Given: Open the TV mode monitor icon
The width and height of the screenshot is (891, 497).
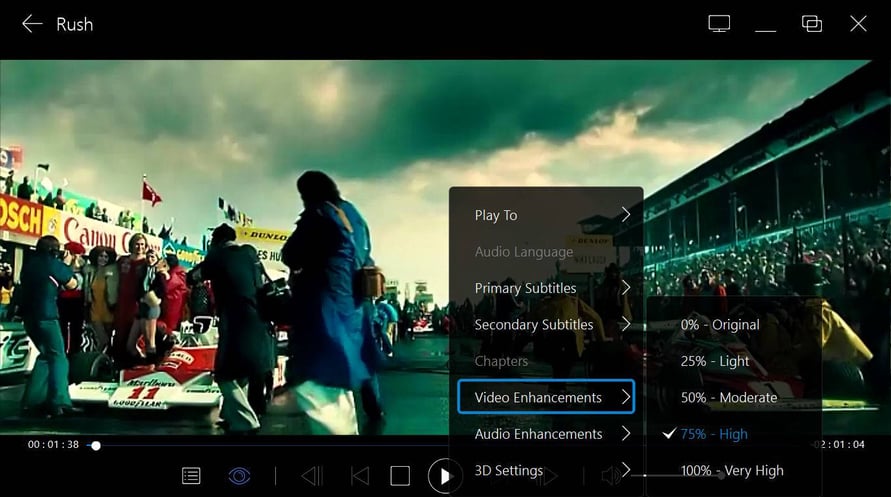Looking at the screenshot, I should pyautogui.click(x=719, y=24).
